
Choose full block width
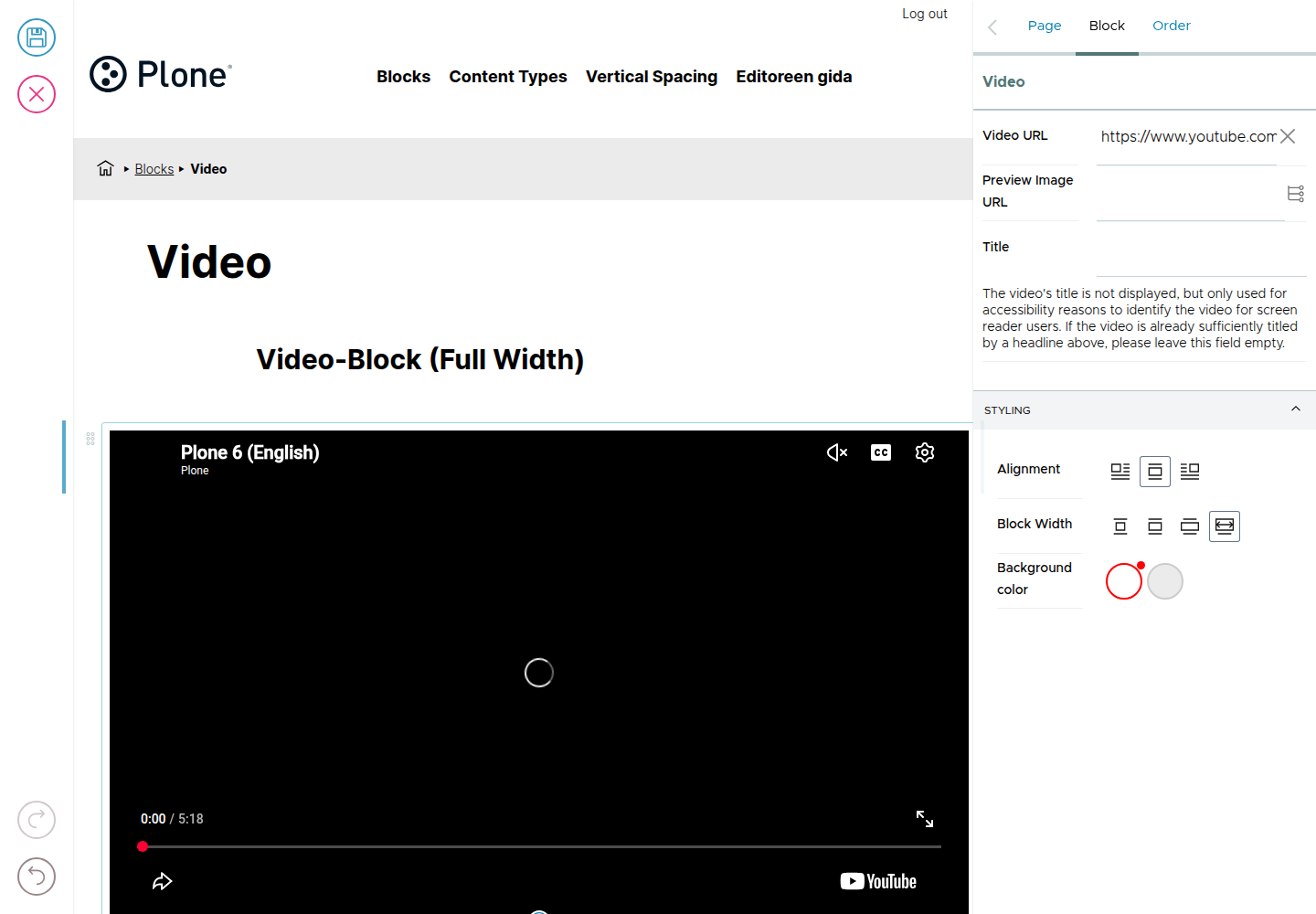pyautogui.click(x=1225, y=526)
